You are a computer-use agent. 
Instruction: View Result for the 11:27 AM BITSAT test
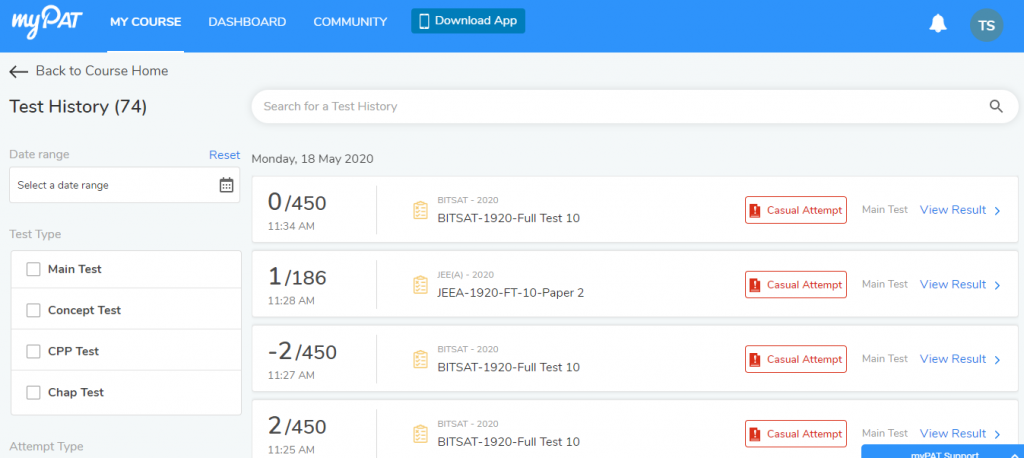[x=960, y=359]
